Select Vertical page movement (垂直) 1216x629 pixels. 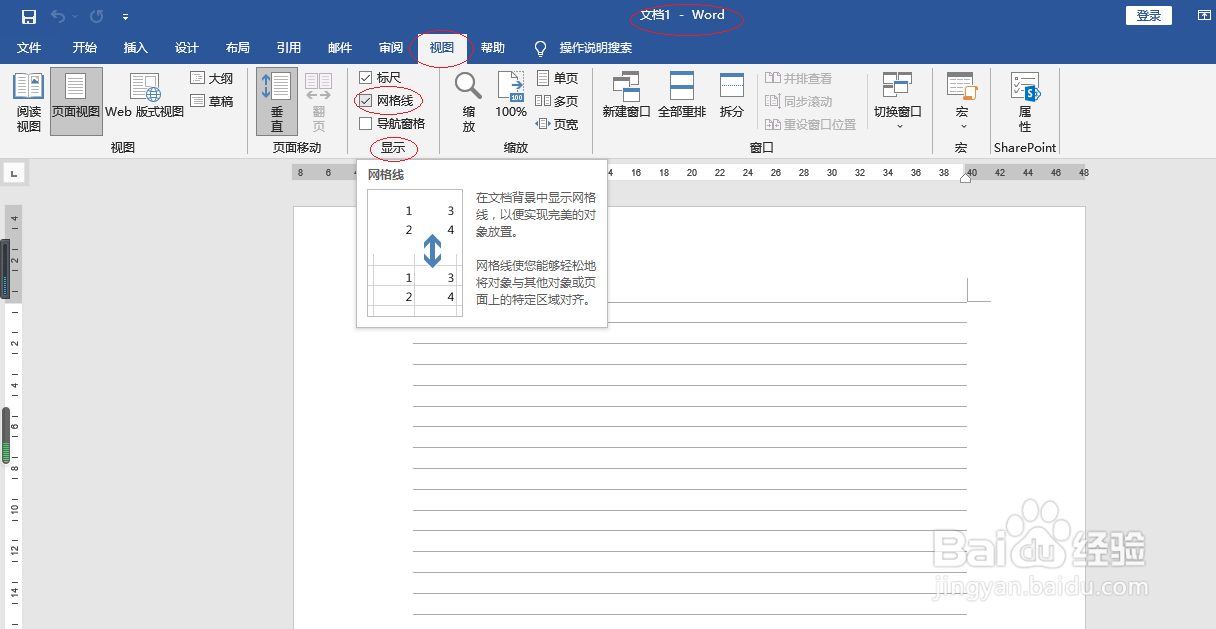277,102
